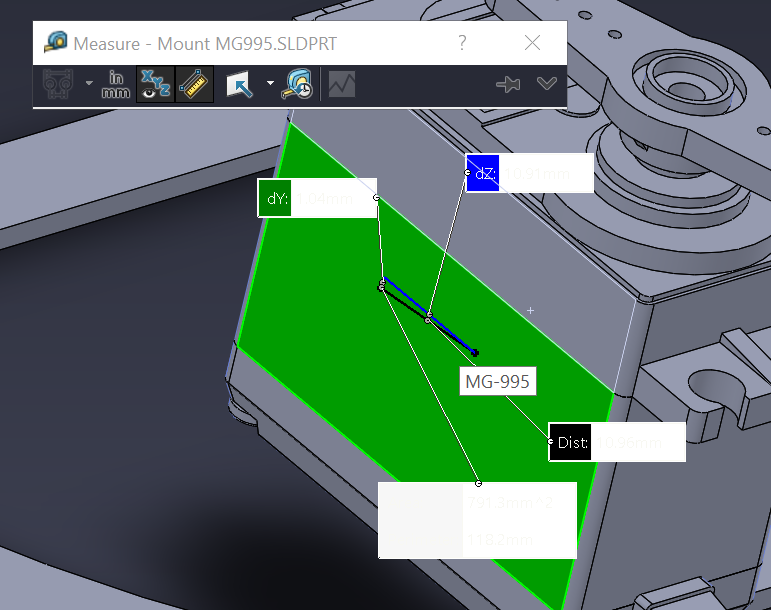Pin the Measure dialog open
771x610 pixels.
pyautogui.click(x=508, y=85)
